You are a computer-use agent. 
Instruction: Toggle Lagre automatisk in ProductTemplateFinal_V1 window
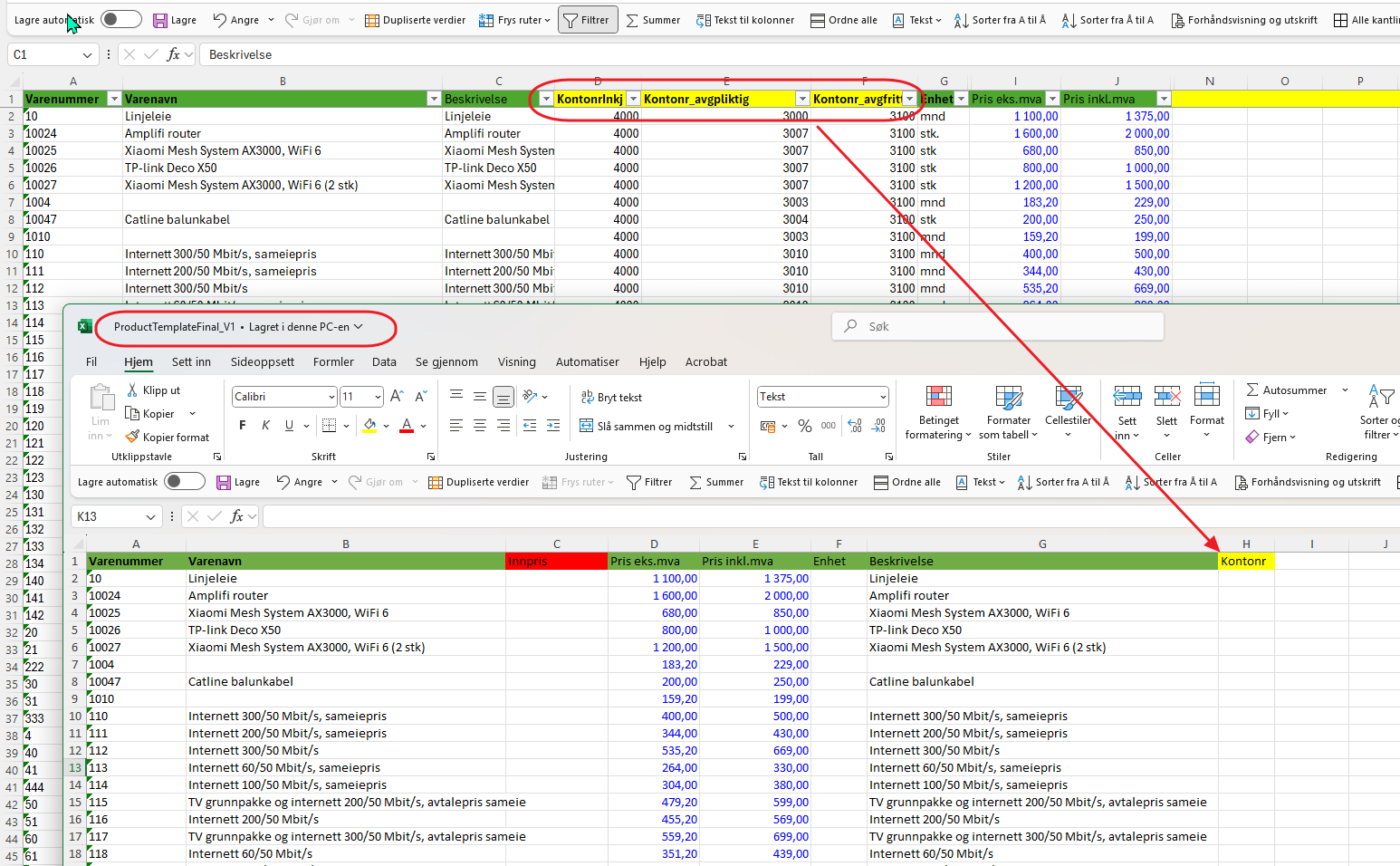pyautogui.click(x=185, y=482)
